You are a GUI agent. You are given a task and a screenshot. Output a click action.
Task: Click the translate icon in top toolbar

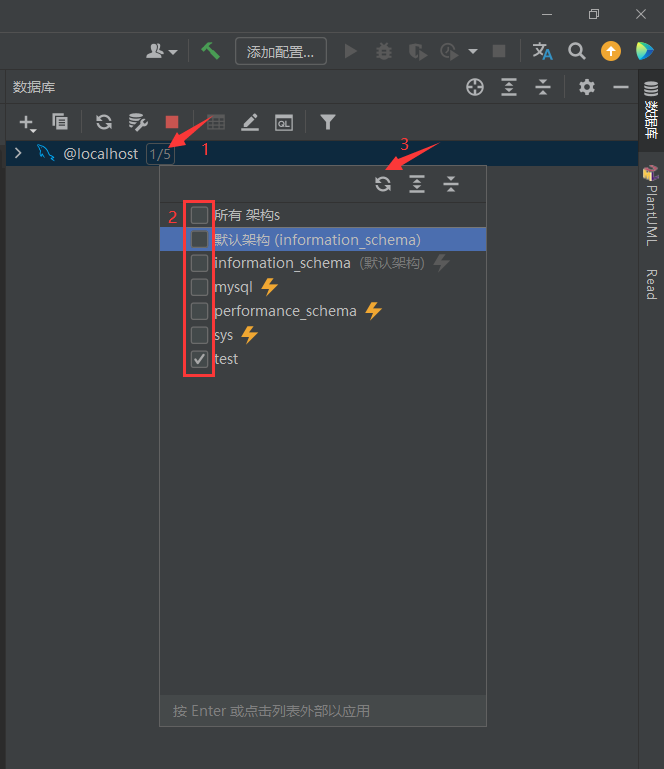point(542,51)
